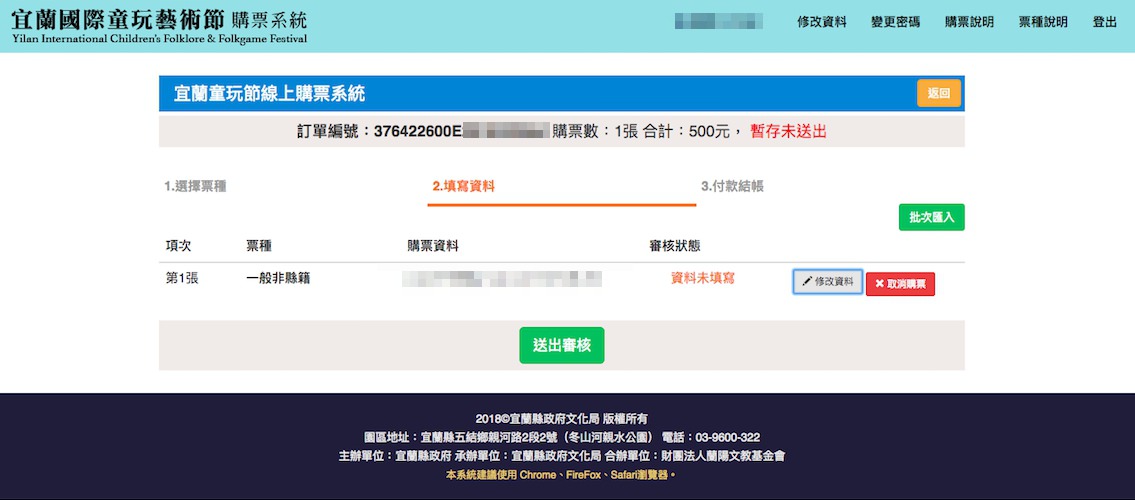Click the 修改資料 link in top navigation
Viewport: 1135px width, 500px height.
[822, 22]
